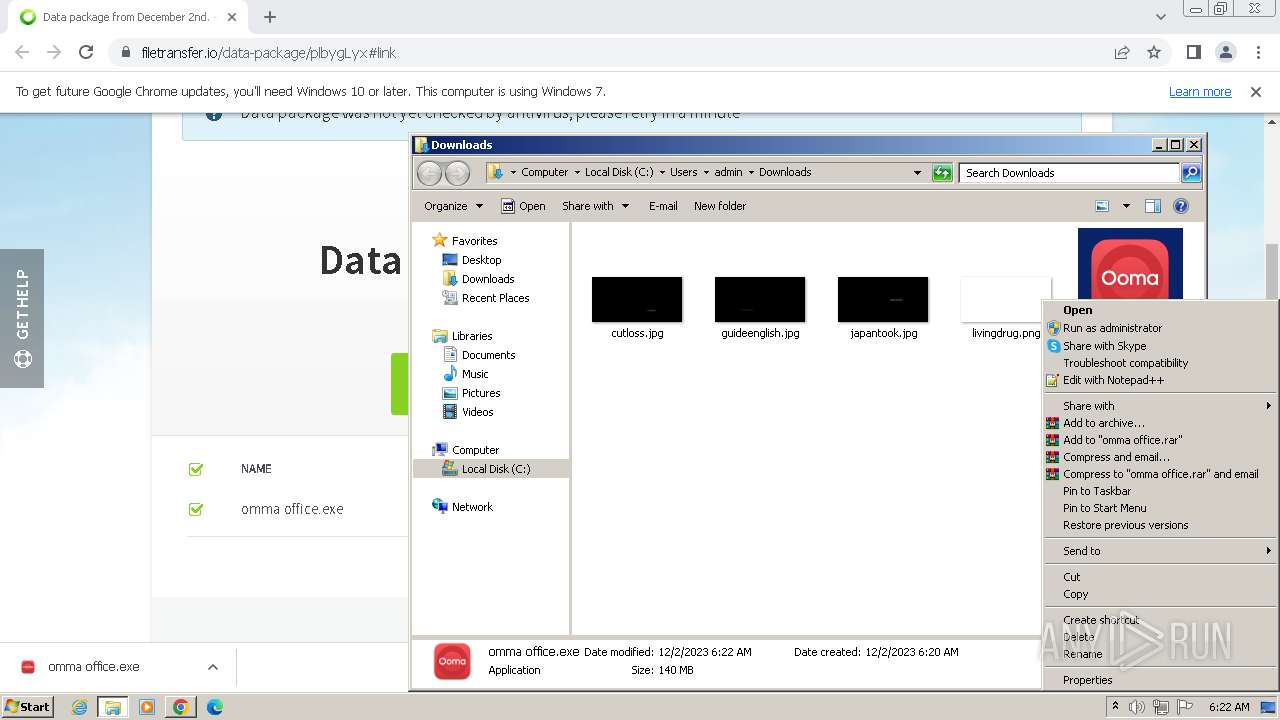Select the japantook.jpg thumbnail

pyautogui.click(x=883, y=300)
